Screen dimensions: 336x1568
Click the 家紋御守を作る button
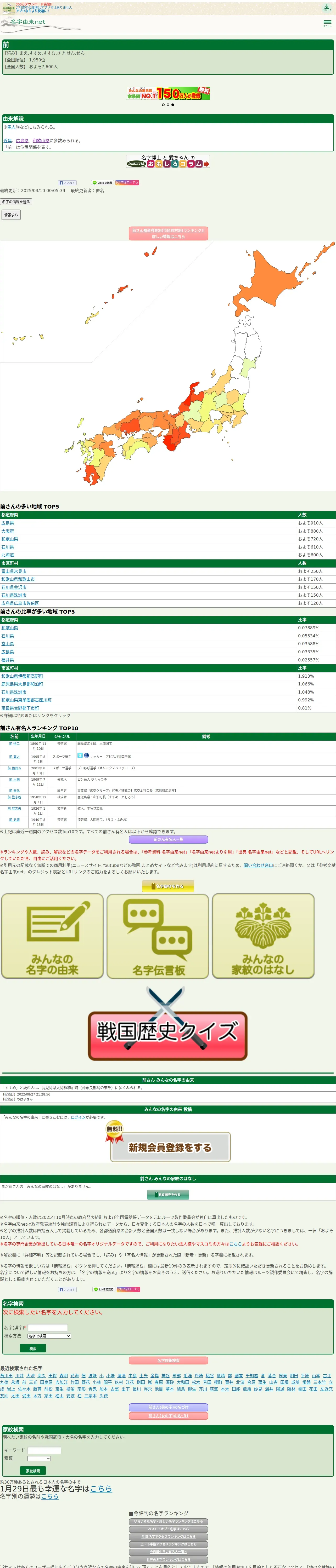click(x=168, y=1195)
